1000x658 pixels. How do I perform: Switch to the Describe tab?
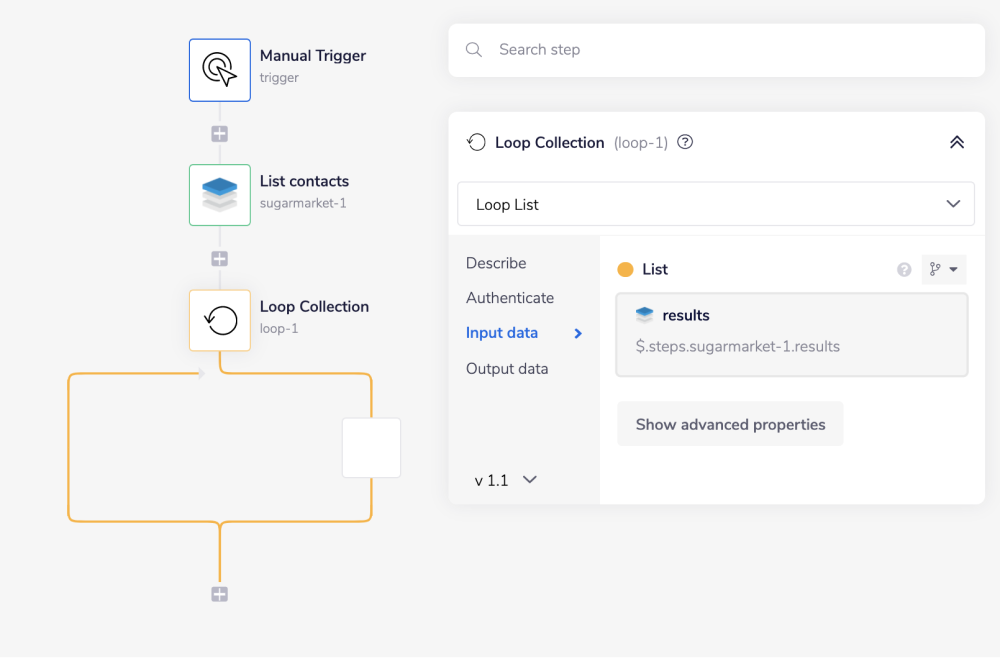(496, 263)
